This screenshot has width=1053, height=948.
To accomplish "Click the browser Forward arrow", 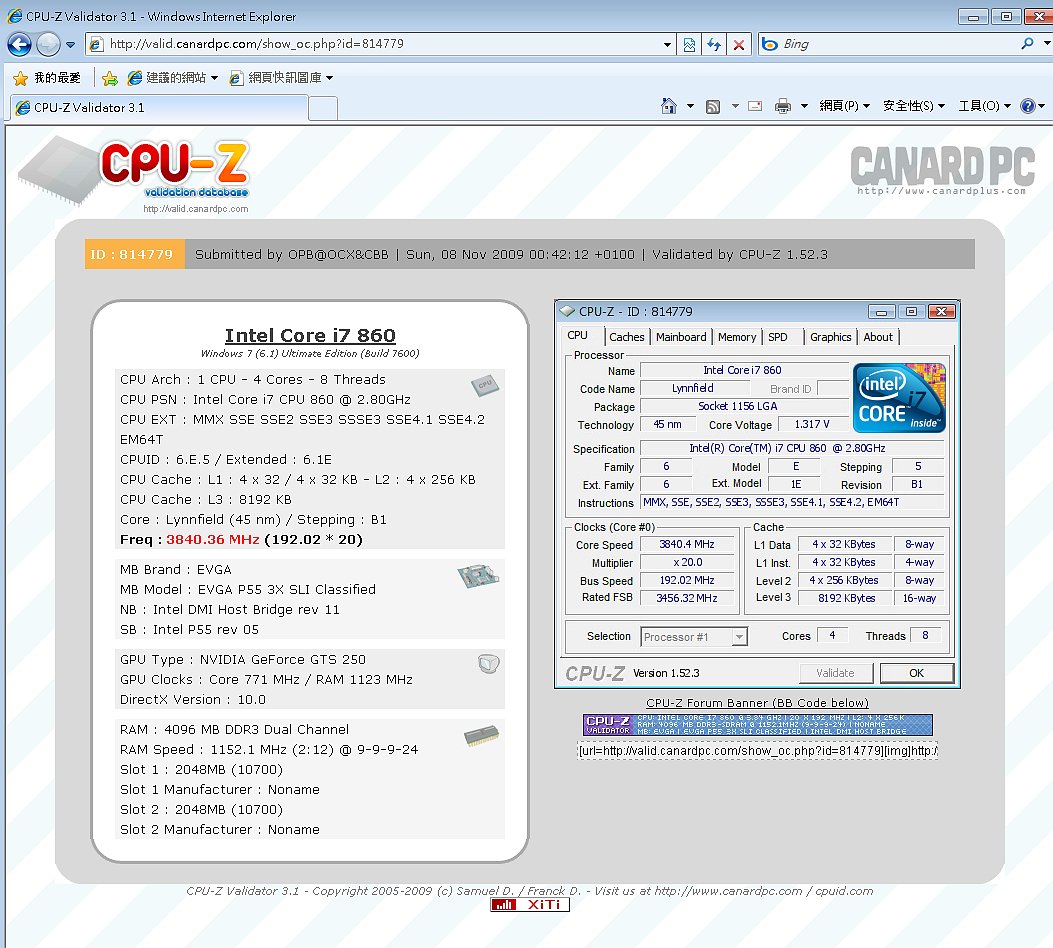I will pyautogui.click(x=48, y=44).
